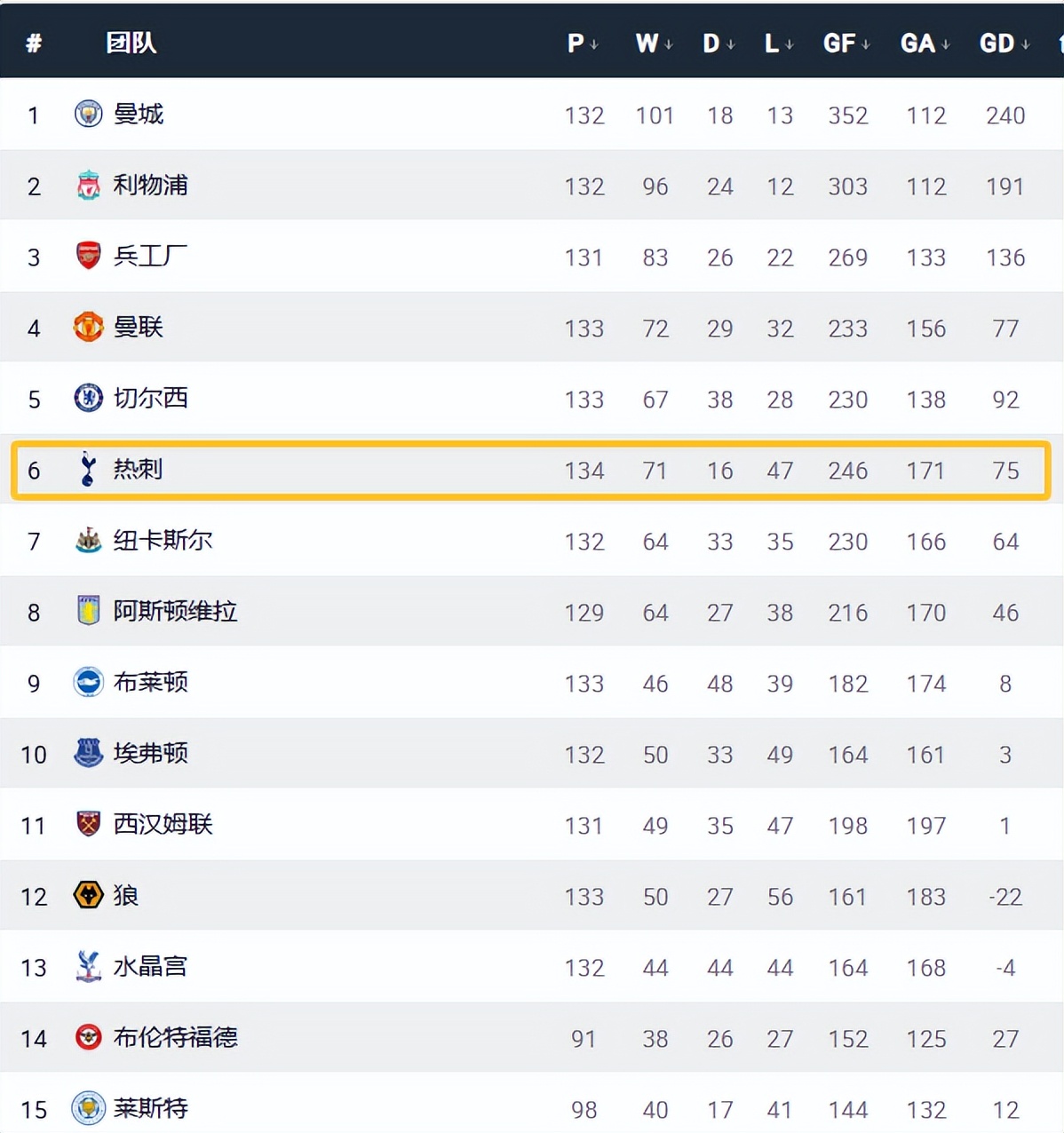Viewport: 1064px width, 1133px height.
Task: Open the 阿斯顿维拉 team link
Action: [x=175, y=611]
